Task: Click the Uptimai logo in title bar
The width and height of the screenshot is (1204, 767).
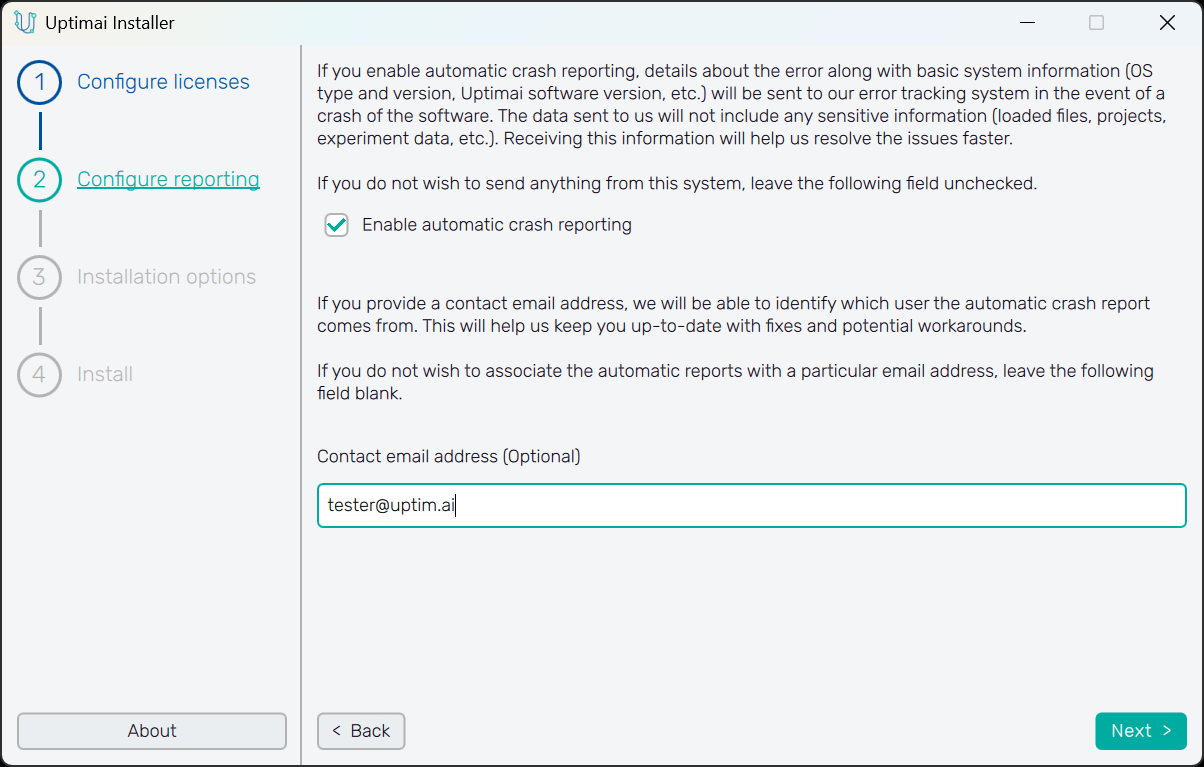Action: click(x=25, y=22)
